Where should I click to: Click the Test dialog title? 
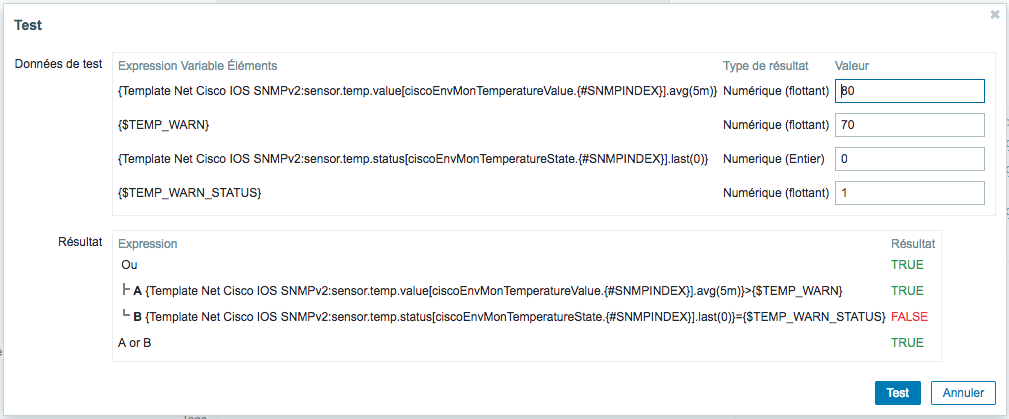pos(28,25)
